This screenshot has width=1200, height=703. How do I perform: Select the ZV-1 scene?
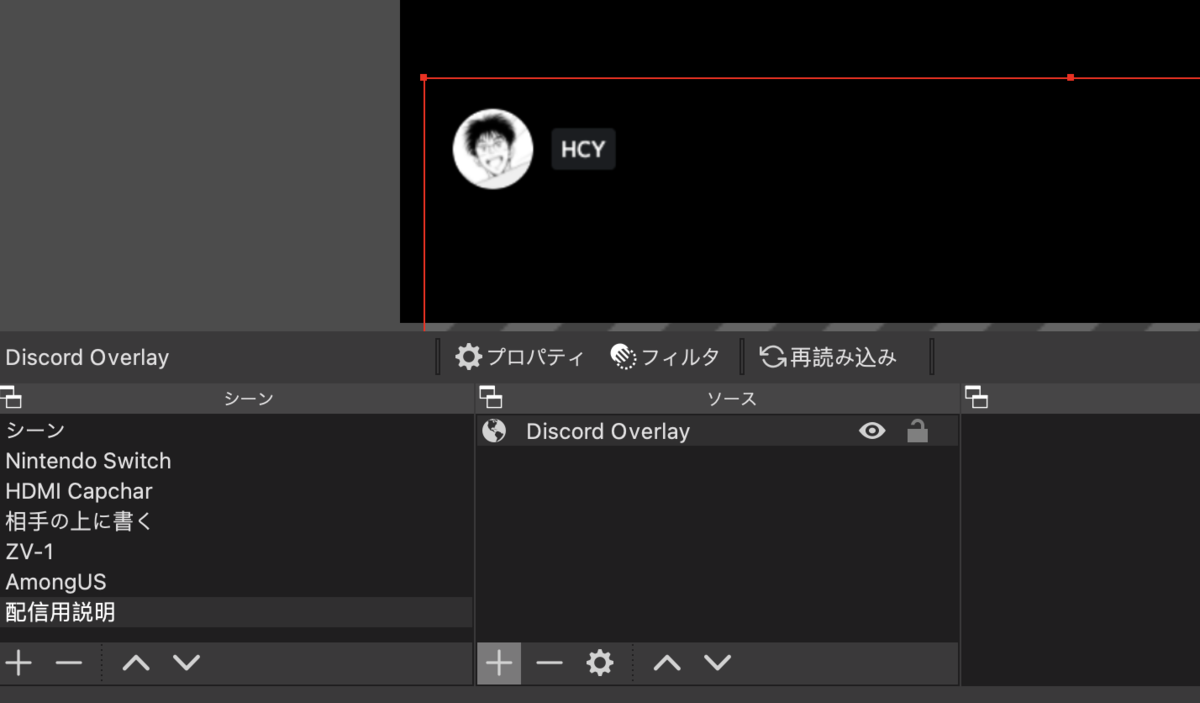(x=236, y=551)
